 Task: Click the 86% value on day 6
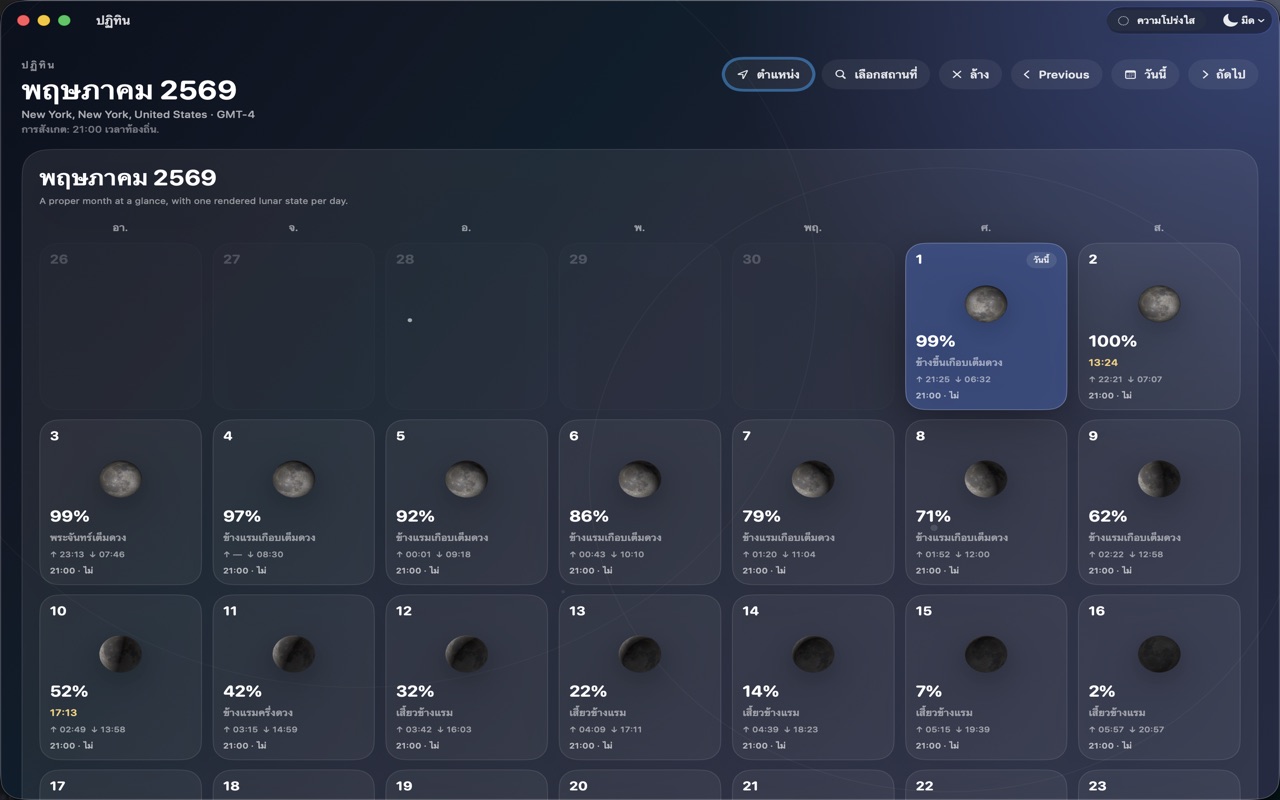589,516
